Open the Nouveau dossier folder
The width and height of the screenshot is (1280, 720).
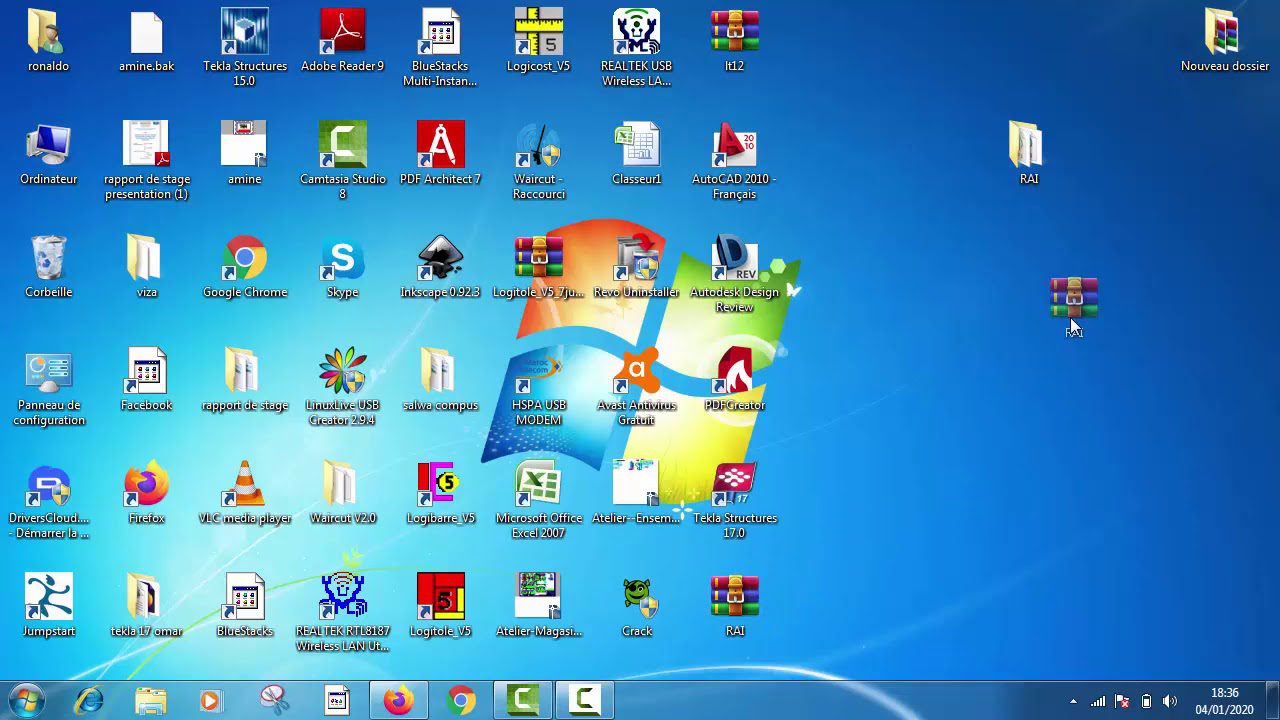pos(1224,33)
